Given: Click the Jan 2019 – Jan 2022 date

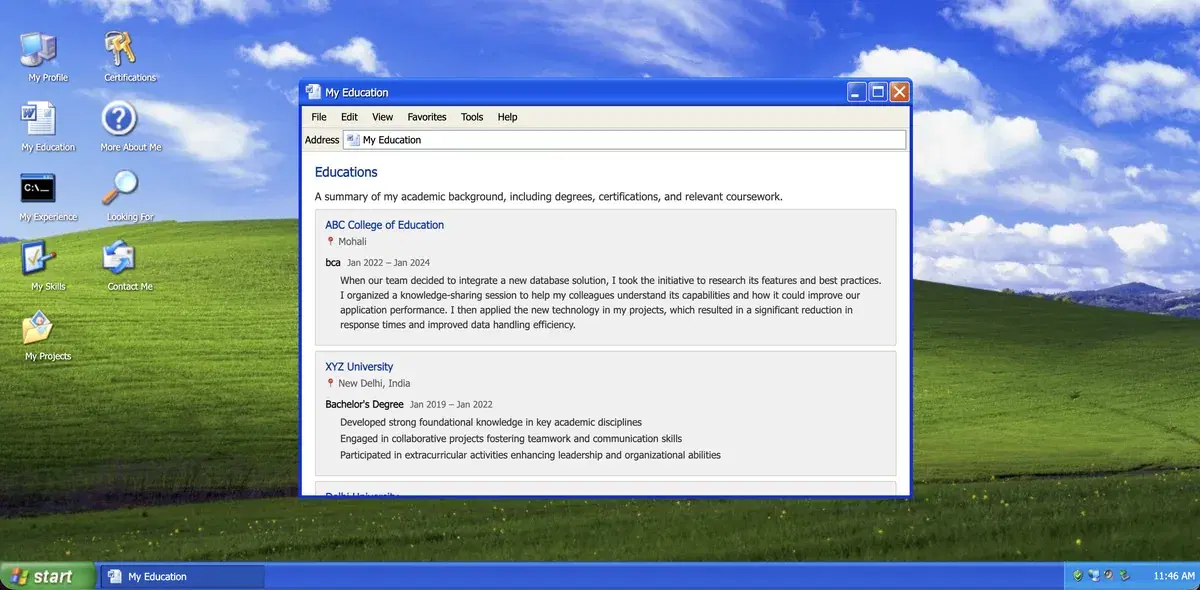Looking at the screenshot, I should point(451,404).
